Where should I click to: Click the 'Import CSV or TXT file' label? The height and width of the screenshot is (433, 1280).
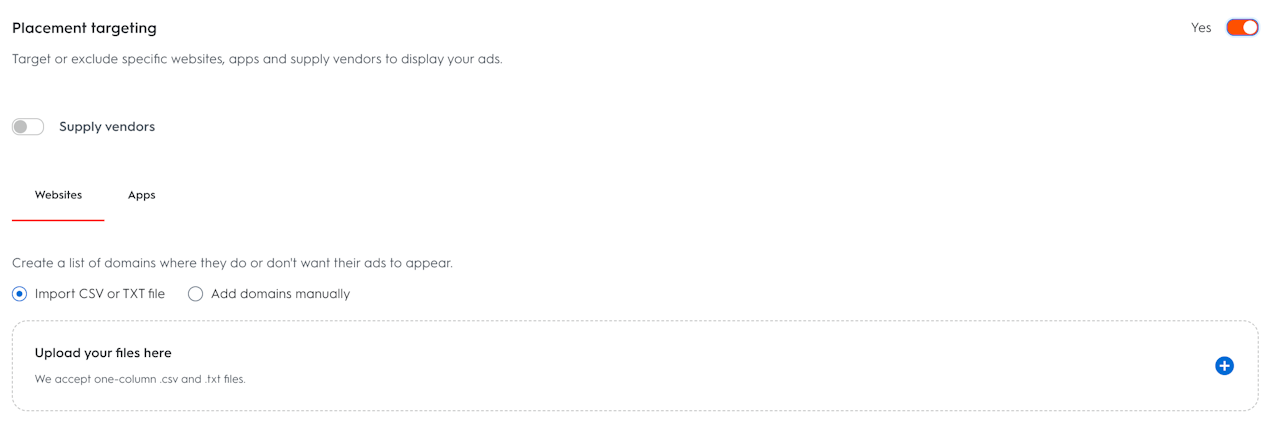99,294
